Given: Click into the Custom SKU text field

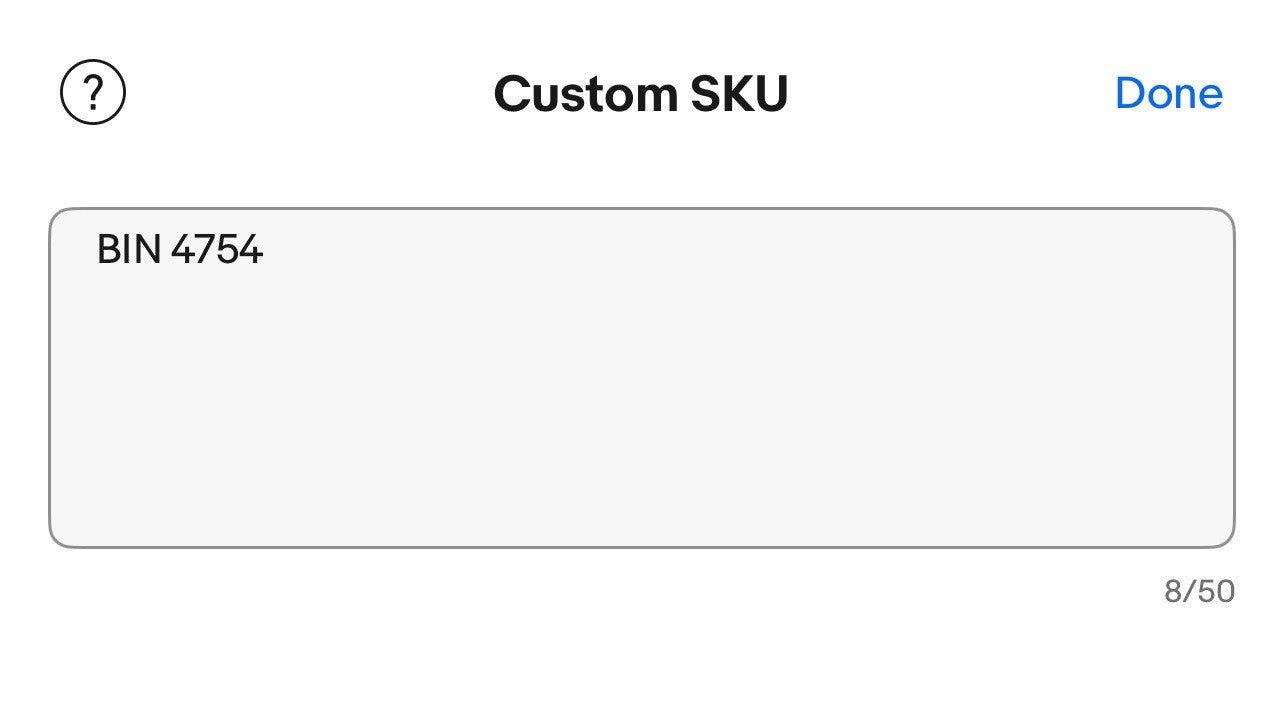Looking at the screenshot, I should pyautogui.click(x=641, y=377).
